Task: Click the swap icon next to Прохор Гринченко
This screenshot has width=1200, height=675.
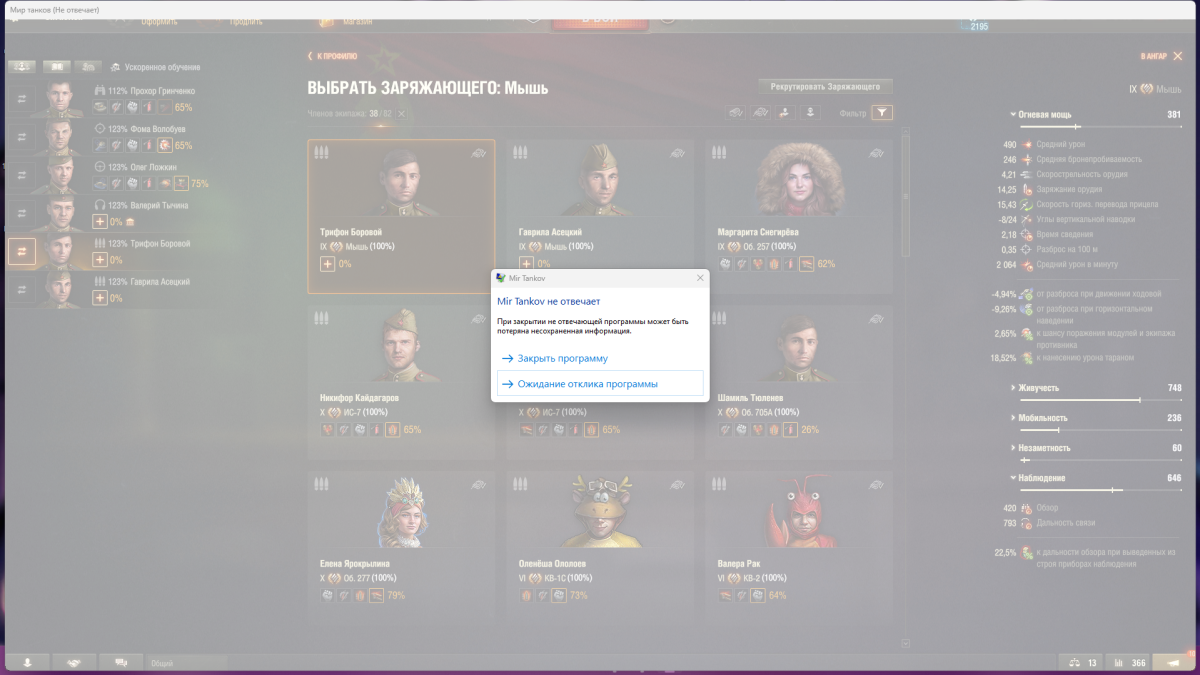Action: [x=21, y=98]
